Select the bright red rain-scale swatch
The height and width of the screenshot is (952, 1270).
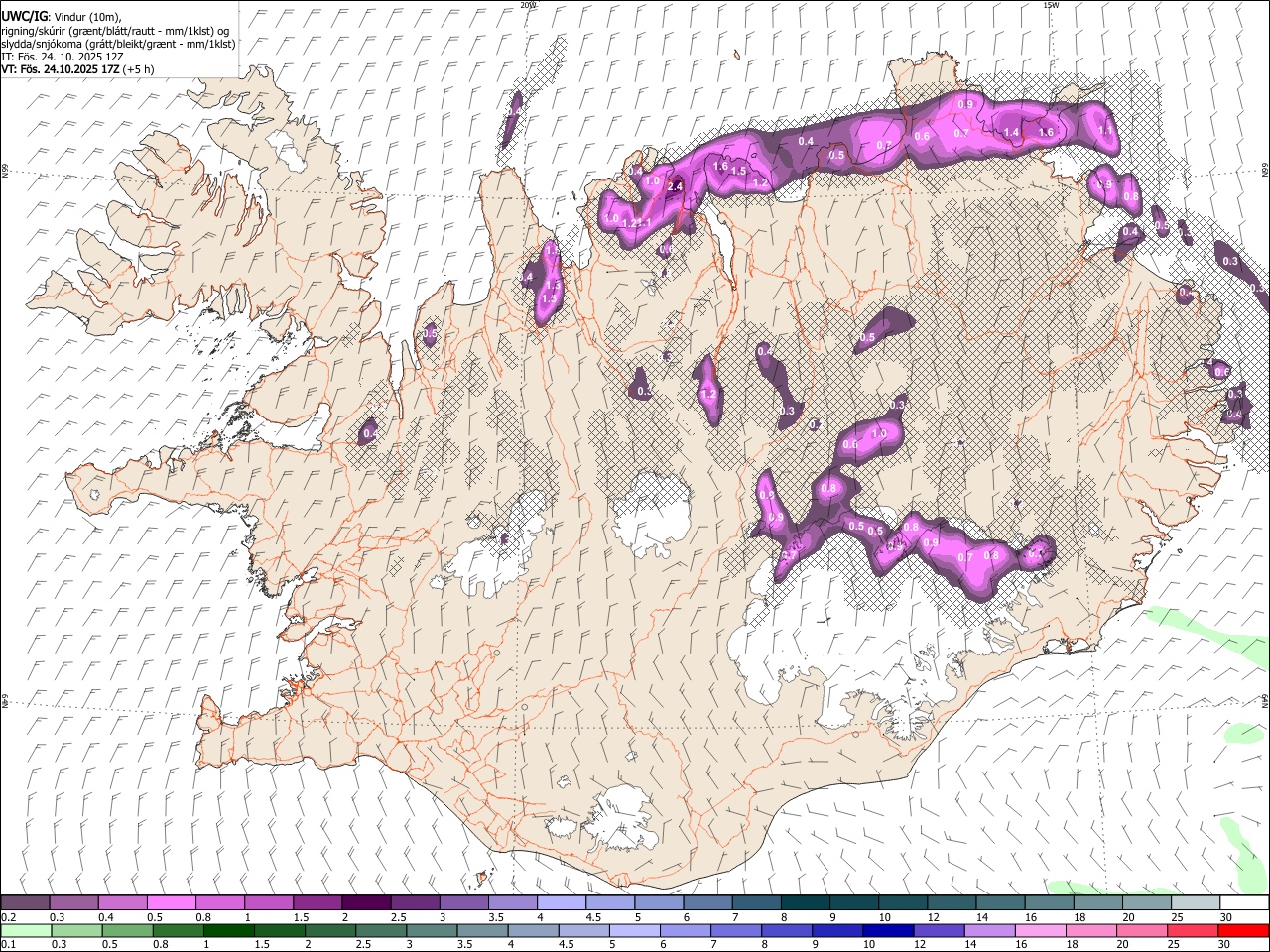(x=1243, y=930)
